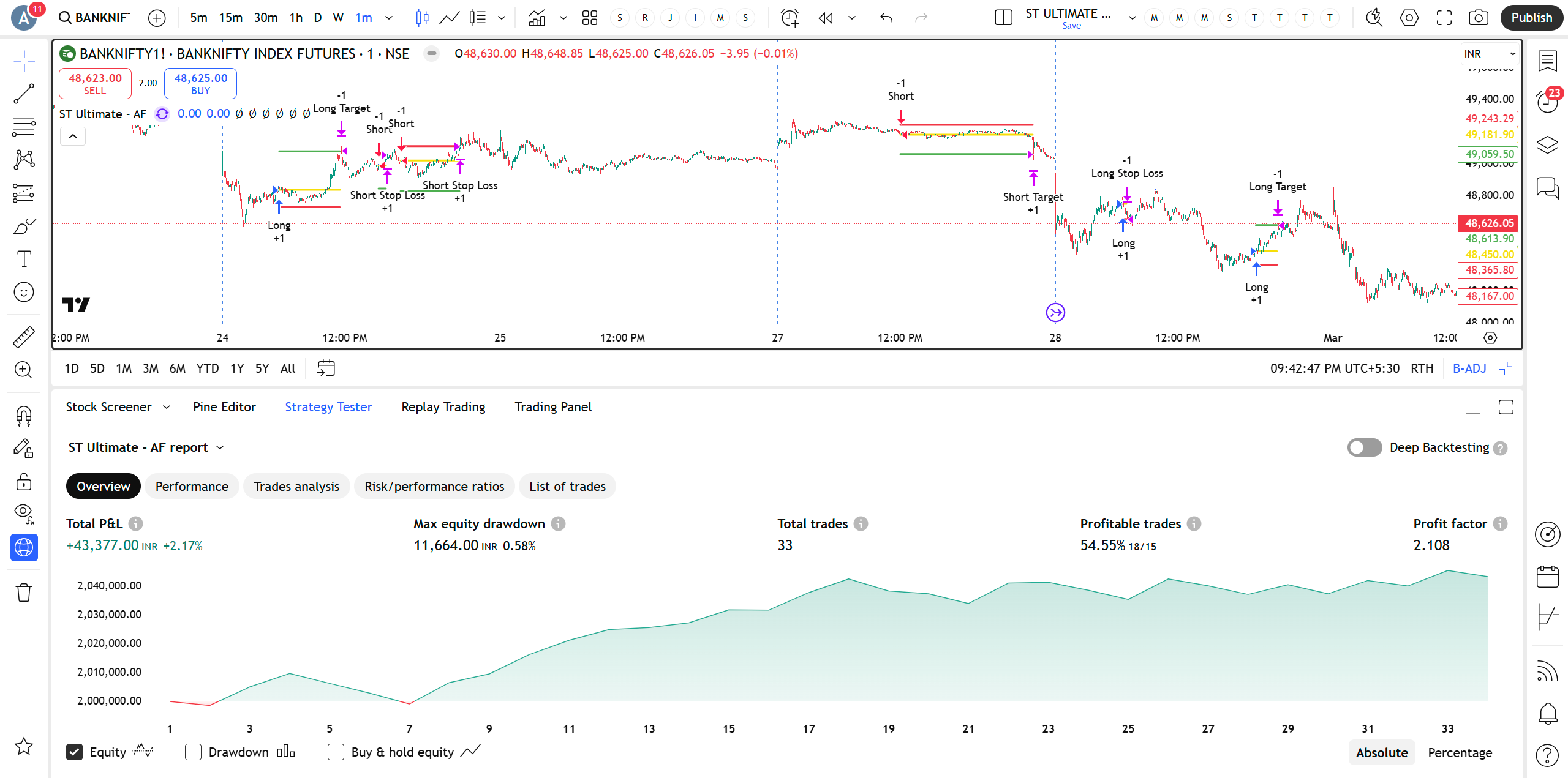
Task: Open the indicators menu
Action: pyautogui.click(x=537, y=18)
